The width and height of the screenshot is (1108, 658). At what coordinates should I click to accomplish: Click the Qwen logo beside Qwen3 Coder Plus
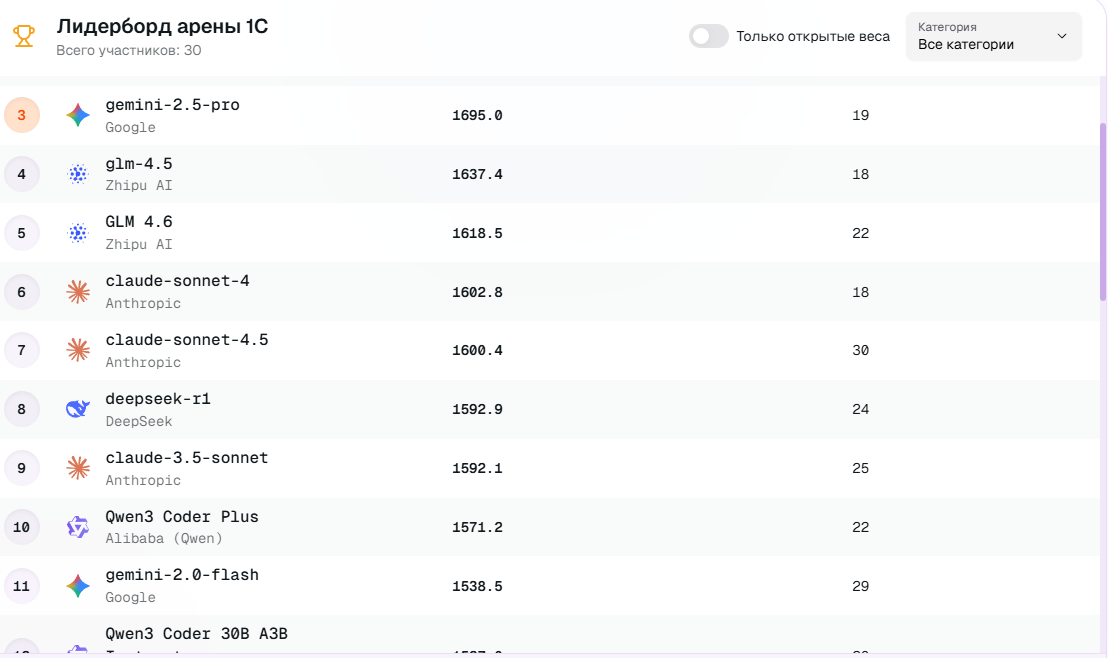pos(78,527)
